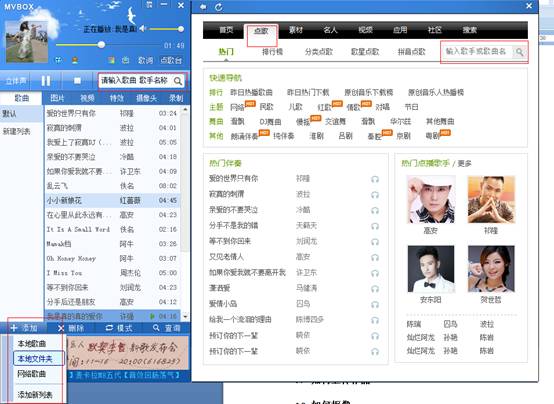Switch to the 排行榜 tab
The image size is (554, 404).
coord(272,52)
